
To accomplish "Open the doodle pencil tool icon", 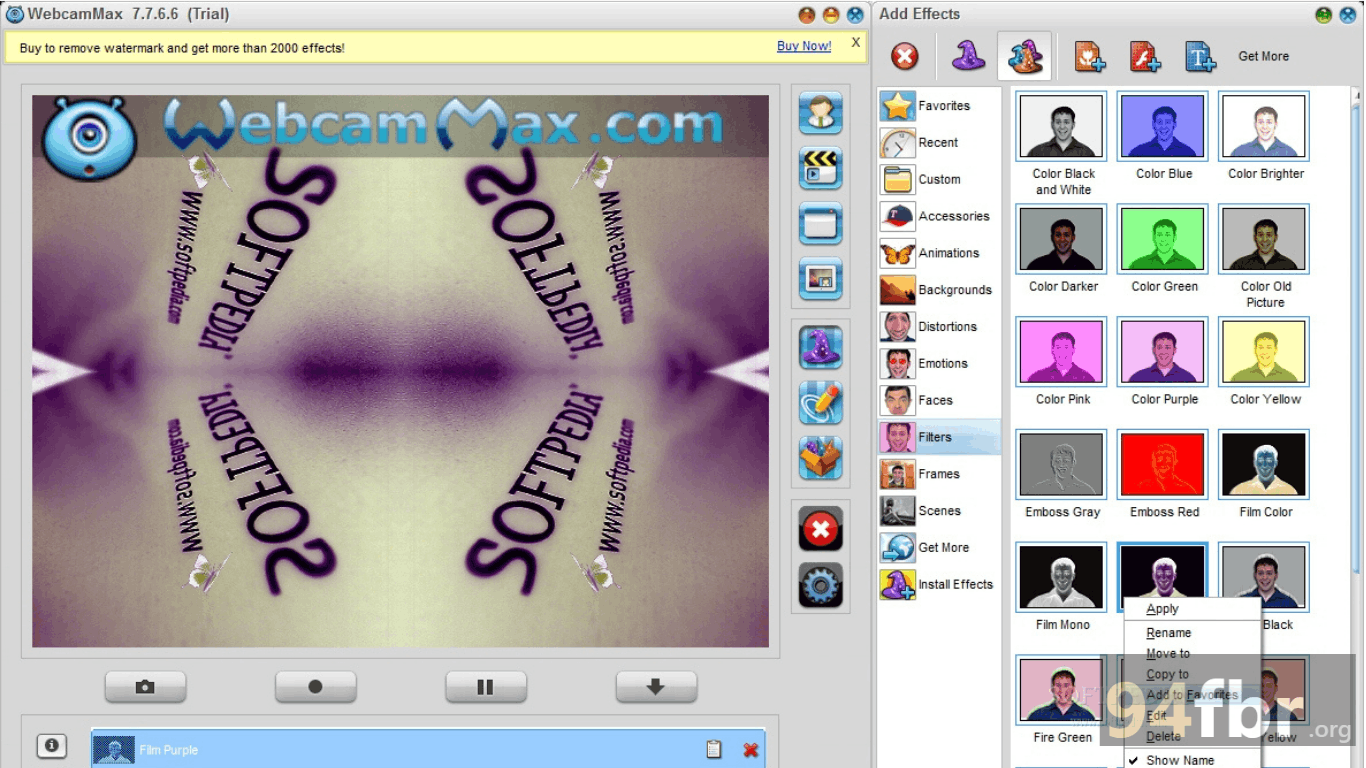I will coord(820,403).
